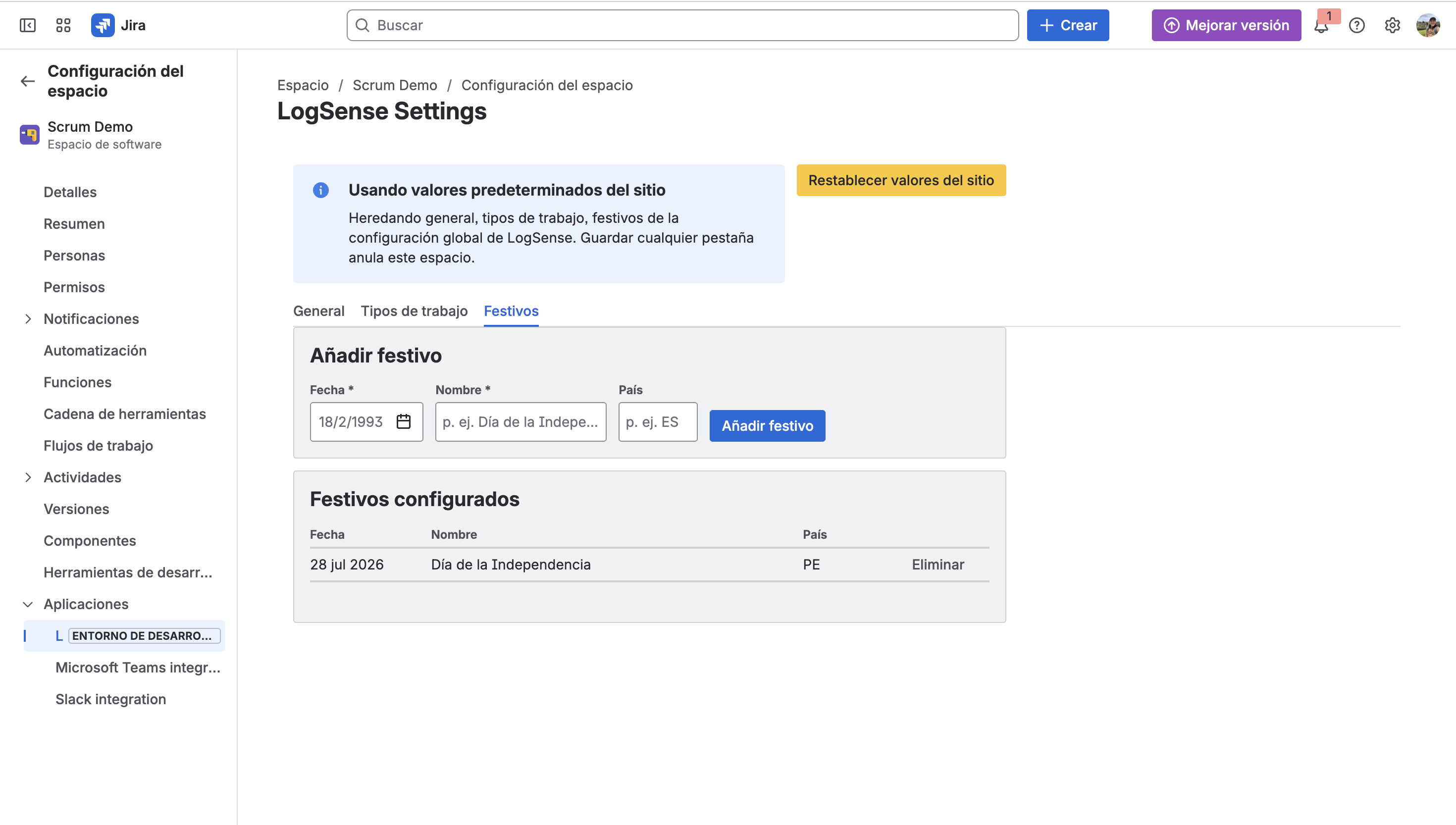Open the app switcher grid icon
Image resolution: width=1456 pixels, height=825 pixels.
[63, 25]
